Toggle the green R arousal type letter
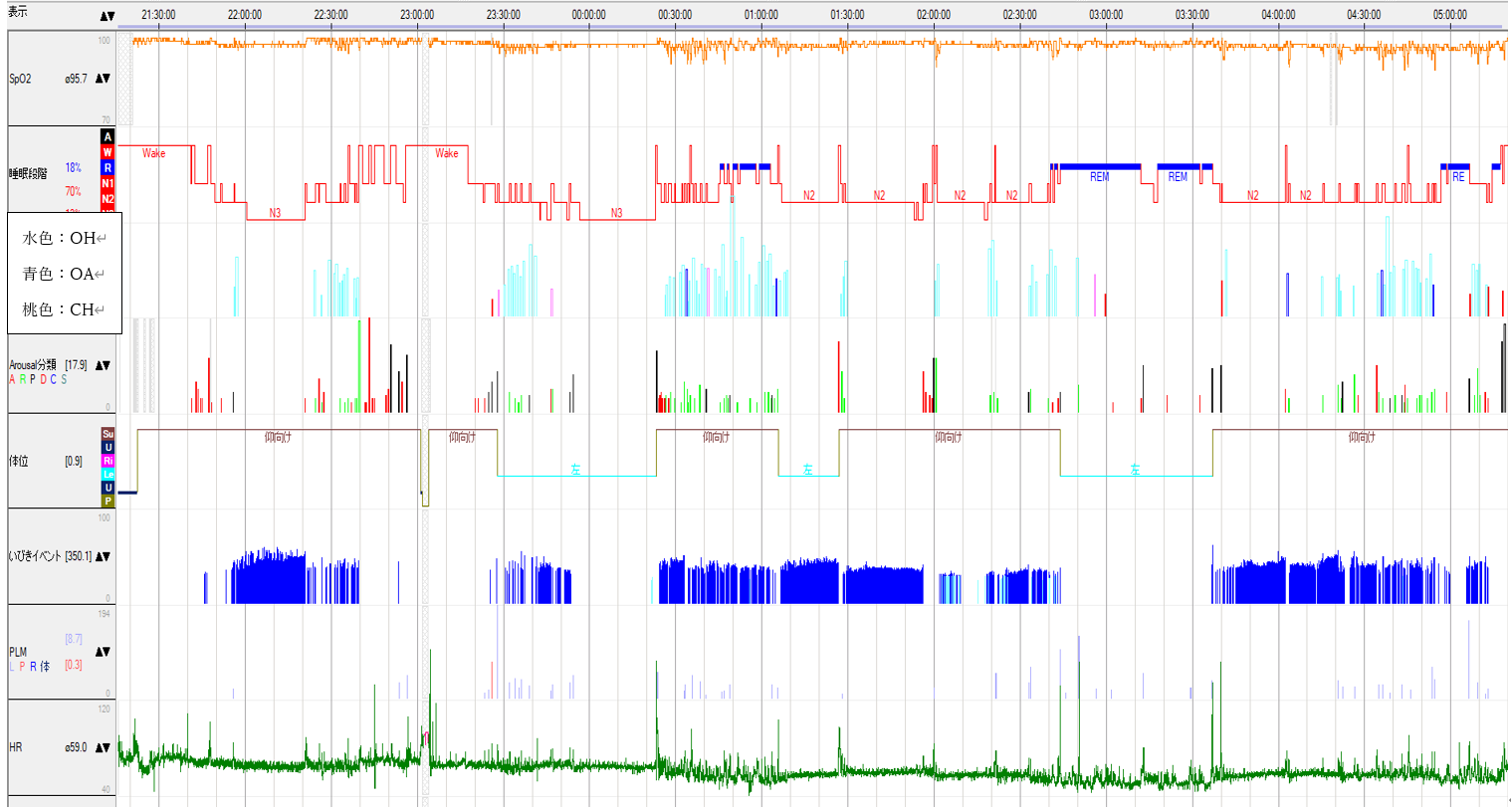This screenshot has height=812, width=1511. coord(22,379)
